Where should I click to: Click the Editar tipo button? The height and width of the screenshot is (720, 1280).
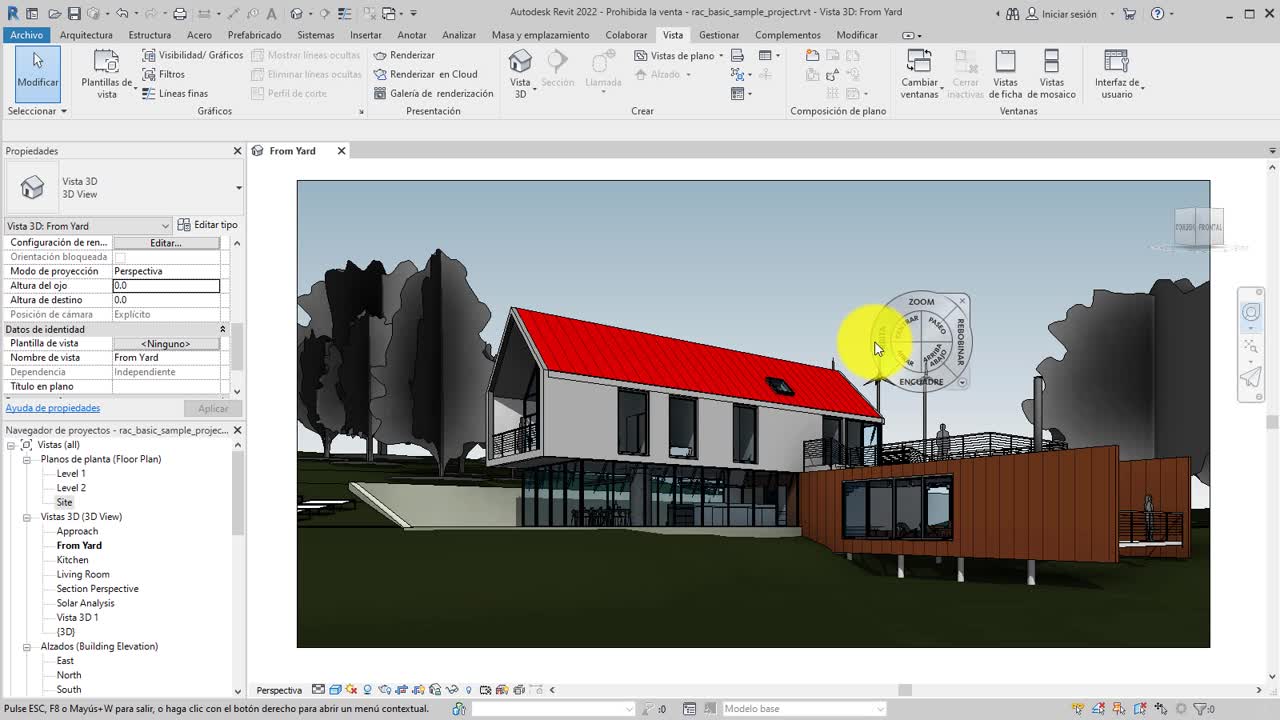tap(208, 225)
